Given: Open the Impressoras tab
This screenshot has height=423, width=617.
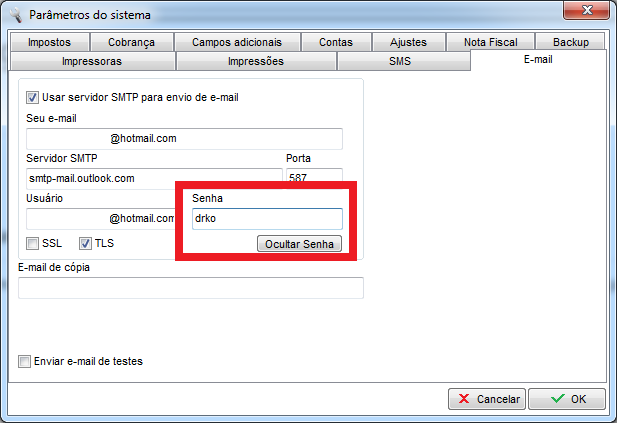Looking at the screenshot, I should coord(91,61).
